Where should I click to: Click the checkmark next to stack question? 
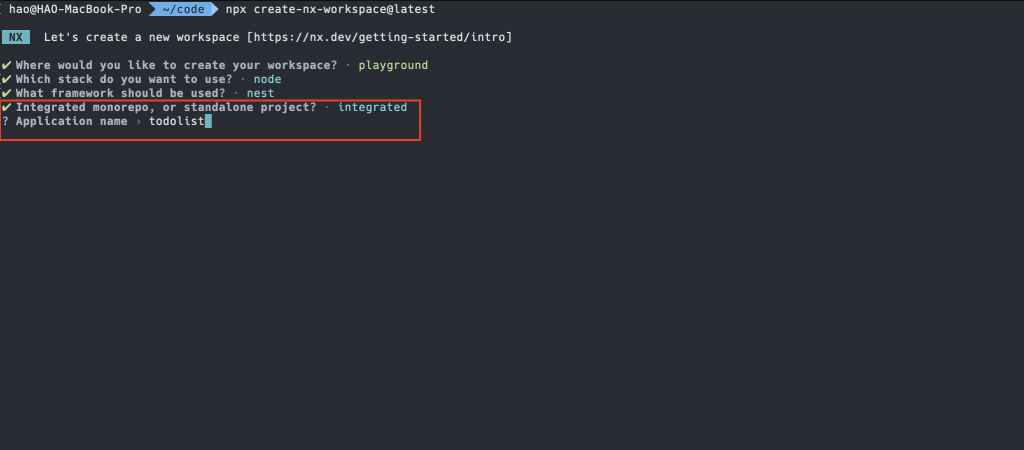coord(7,79)
